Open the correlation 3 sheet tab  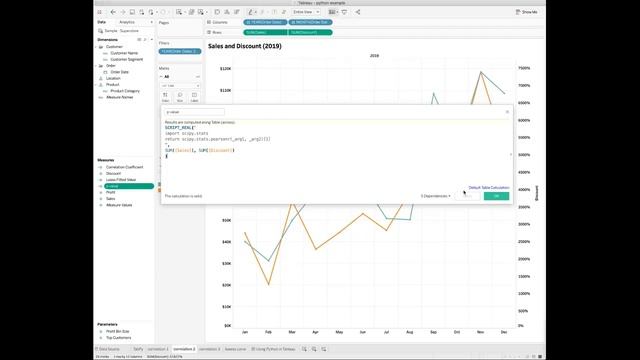tap(209, 349)
